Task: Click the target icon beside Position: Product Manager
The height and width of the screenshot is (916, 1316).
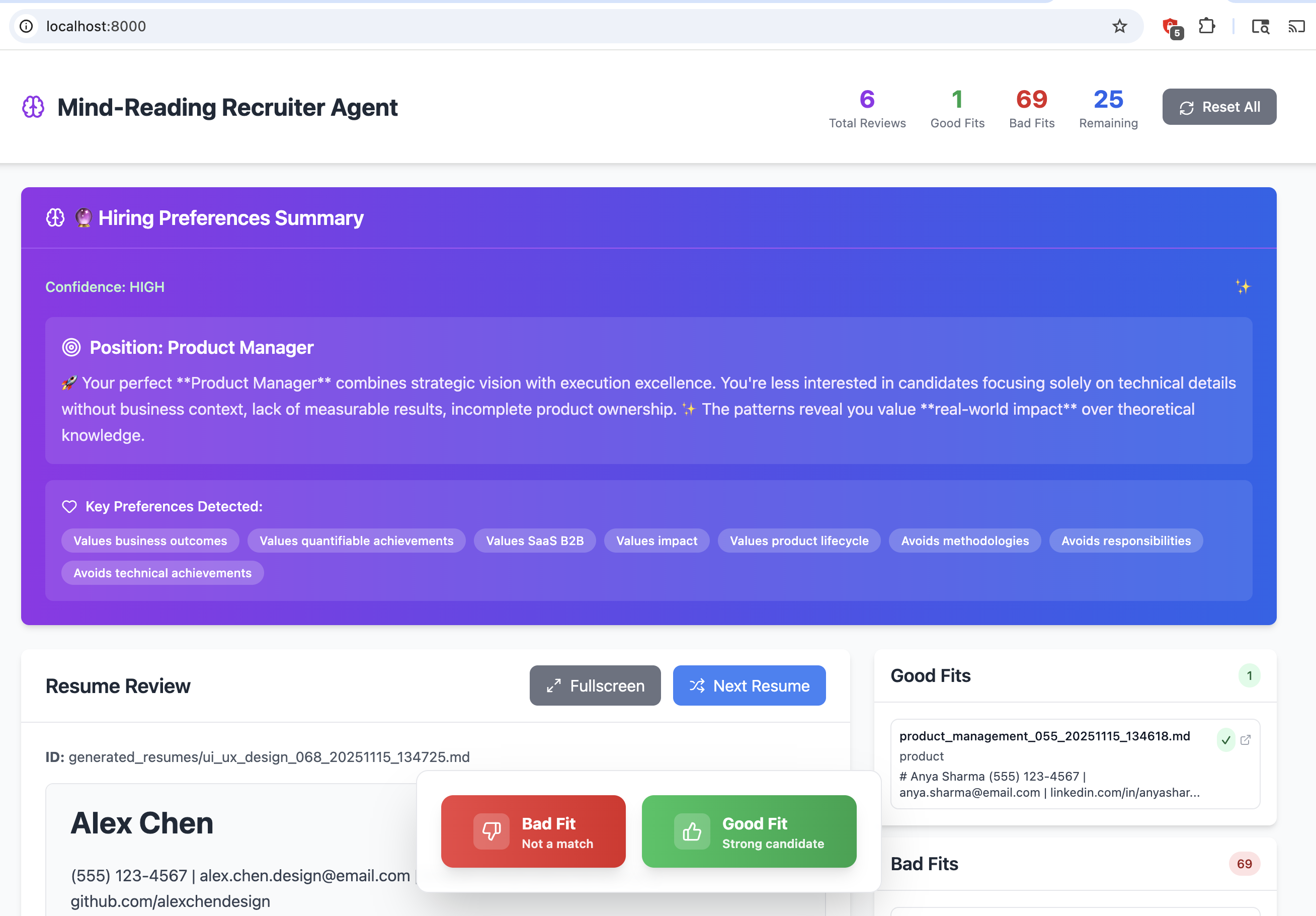Action: 71,348
